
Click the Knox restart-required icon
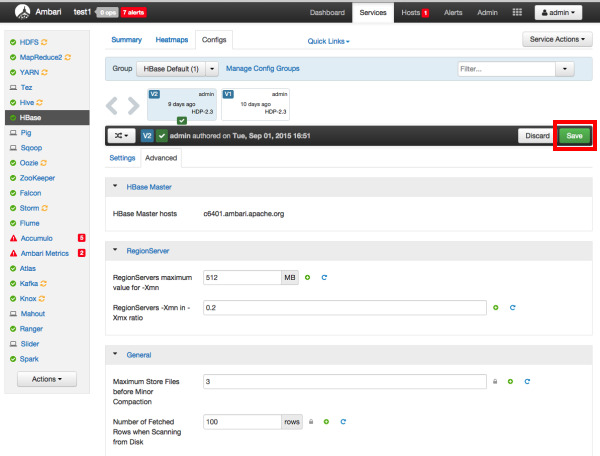point(42,298)
